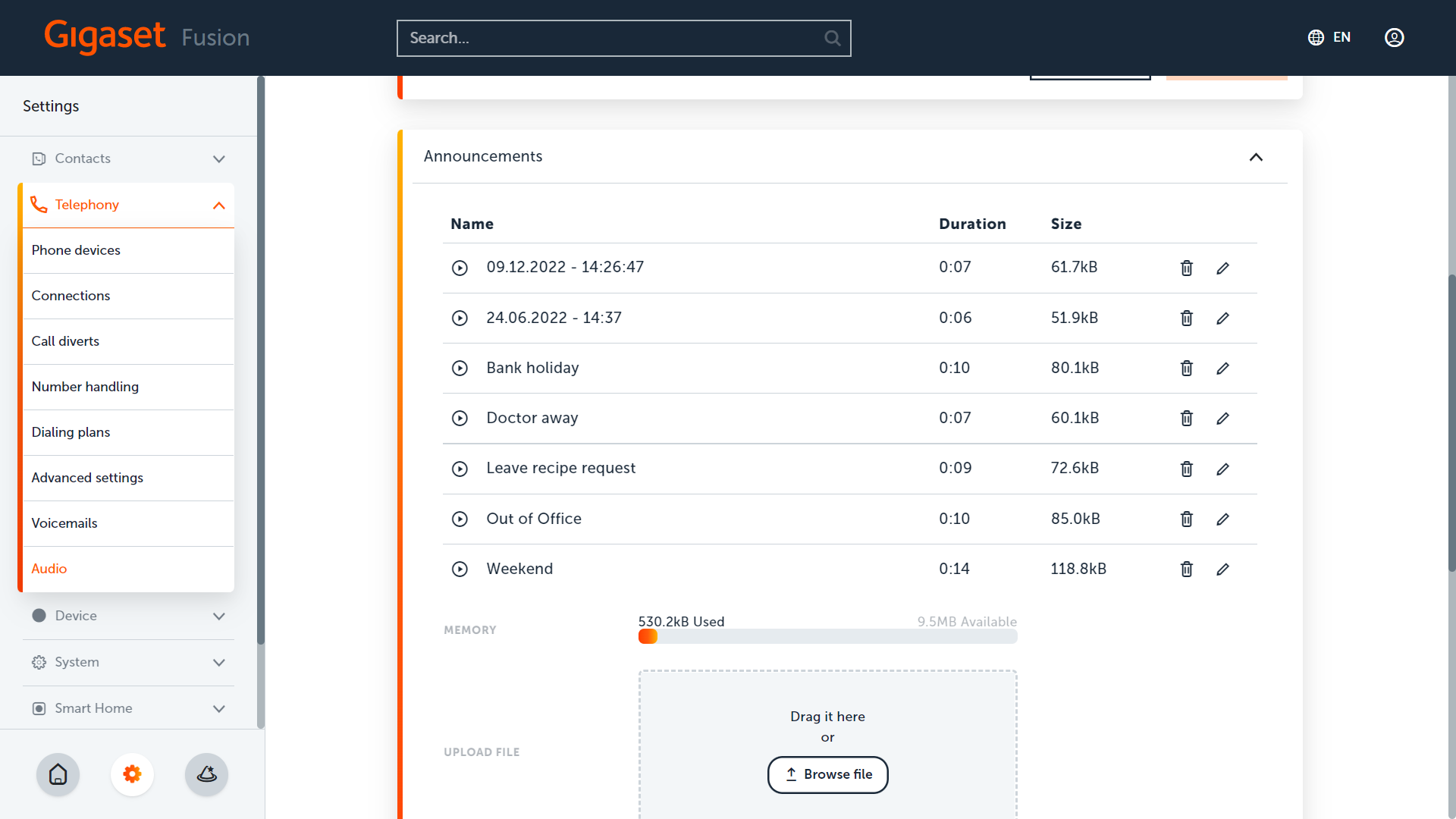Open the user account icon

coord(1394,38)
